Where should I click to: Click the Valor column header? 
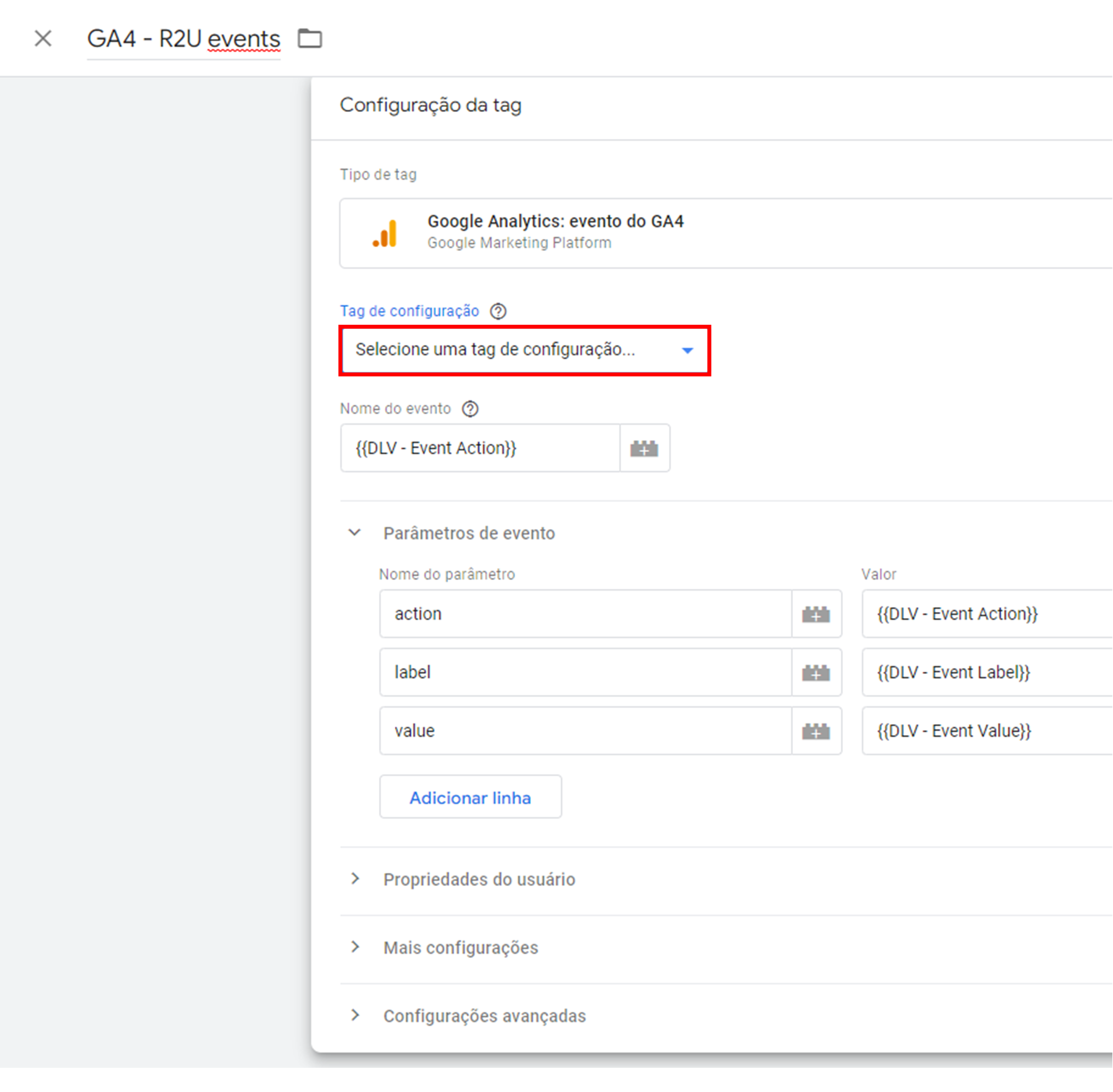(x=879, y=574)
